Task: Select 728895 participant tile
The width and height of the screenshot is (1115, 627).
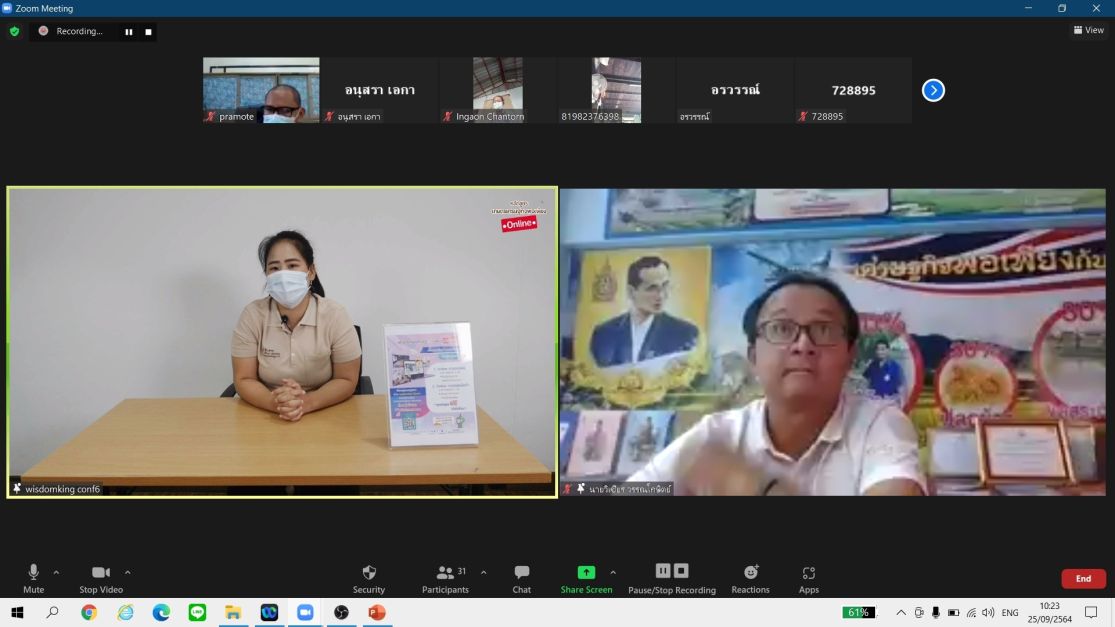Action: click(853, 90)
